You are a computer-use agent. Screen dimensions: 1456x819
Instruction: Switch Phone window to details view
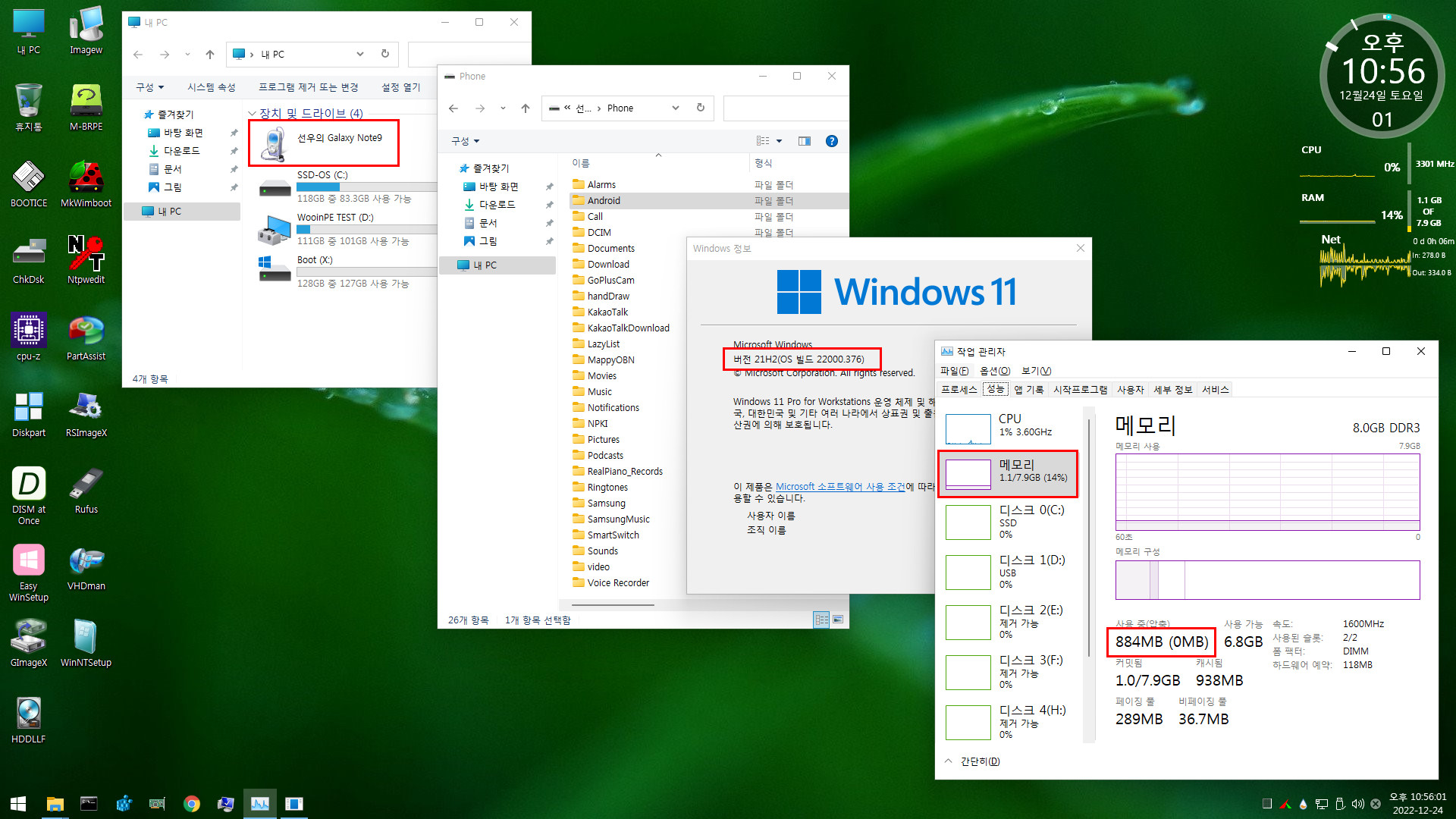[821, 620]
